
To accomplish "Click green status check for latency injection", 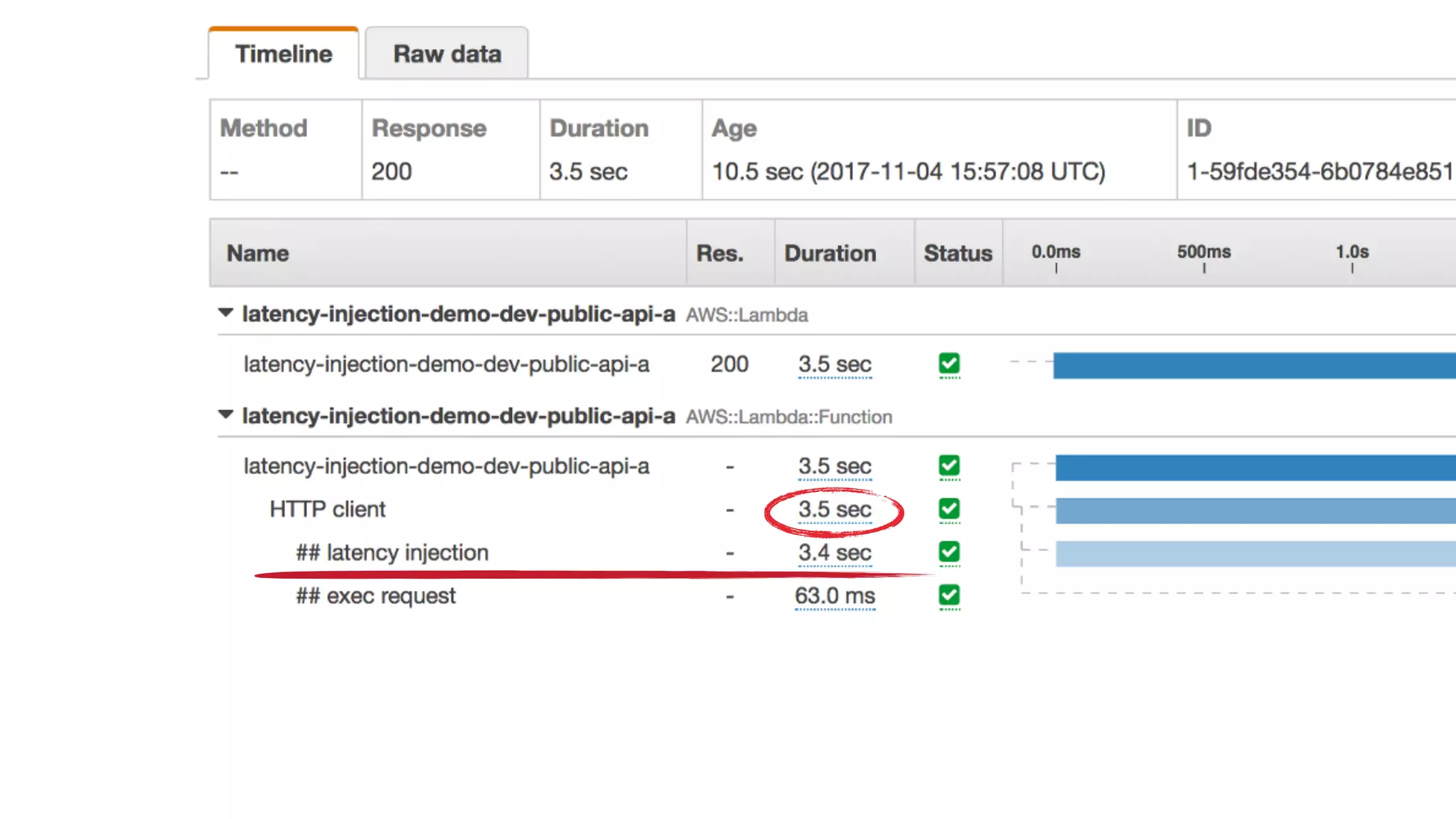I will (x=949, y=552).
